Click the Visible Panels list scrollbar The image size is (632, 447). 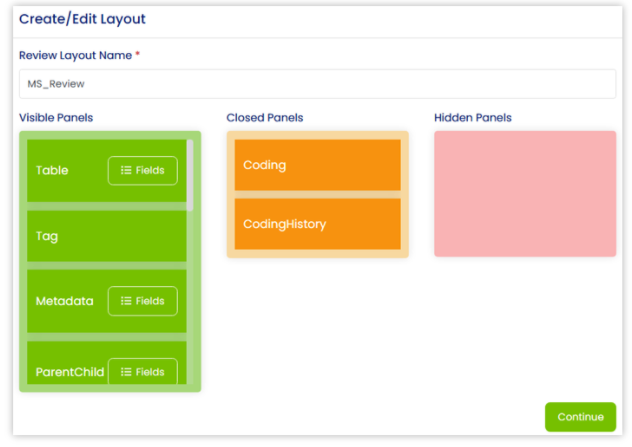pos(190,176)
